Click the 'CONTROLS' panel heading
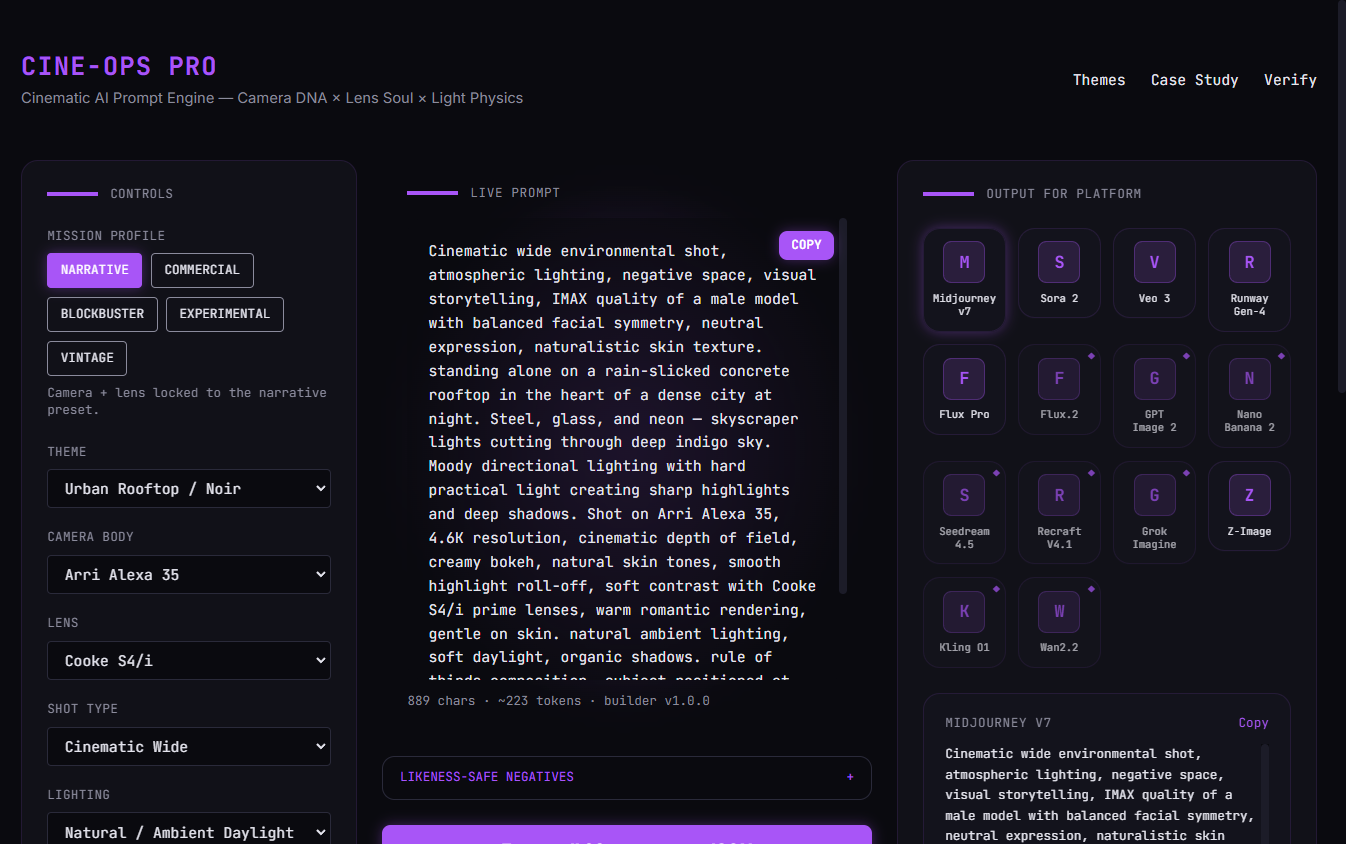This screenshot has width=1346, height=844. click(x=142, y=194)
